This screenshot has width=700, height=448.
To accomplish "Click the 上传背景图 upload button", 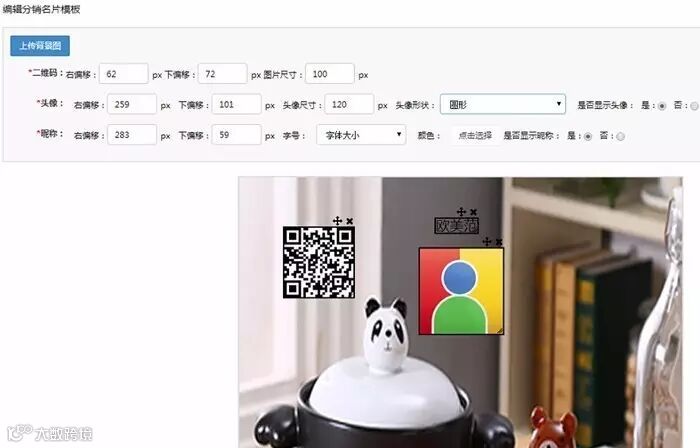I will (40, 46).
